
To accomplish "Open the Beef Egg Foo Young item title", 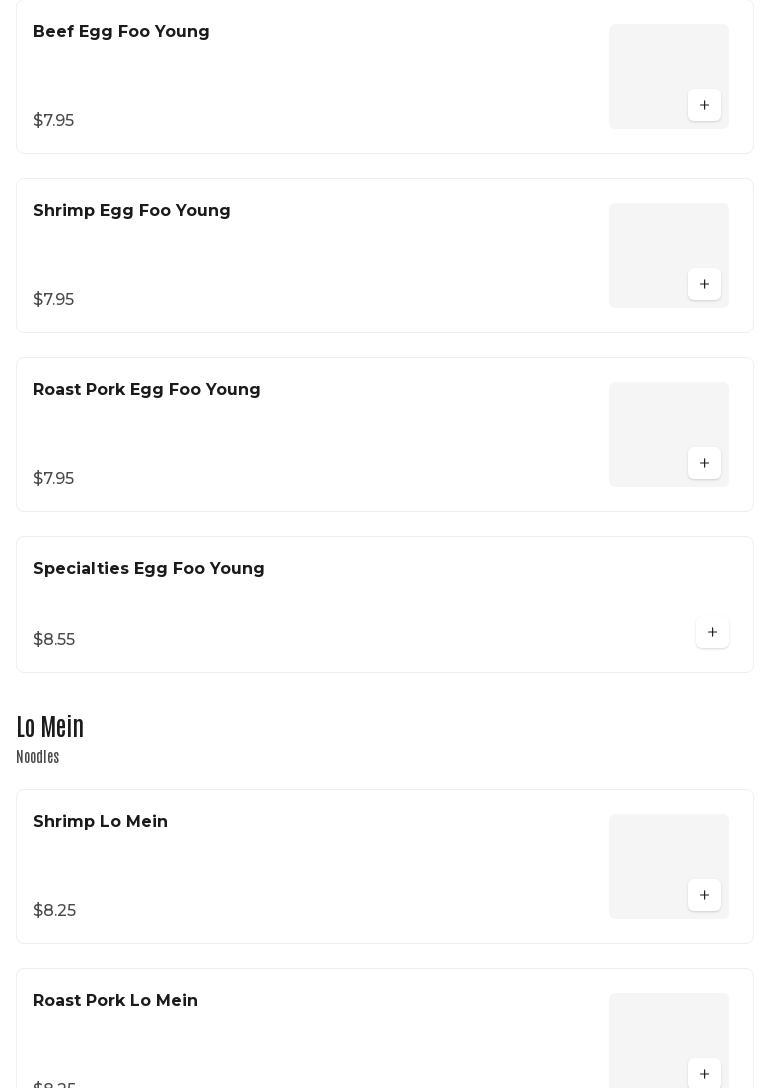I will coord(121,32).
